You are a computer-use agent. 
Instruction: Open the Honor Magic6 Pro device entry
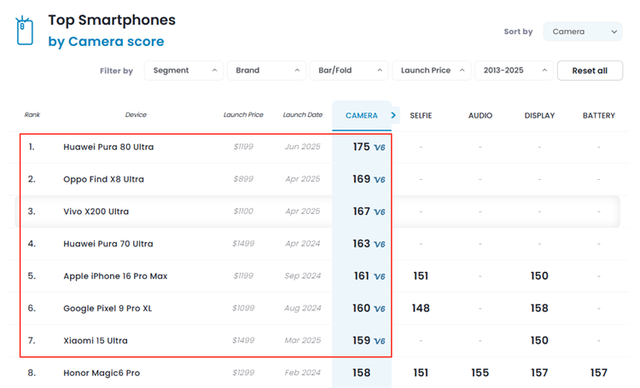tap(102, 373)
